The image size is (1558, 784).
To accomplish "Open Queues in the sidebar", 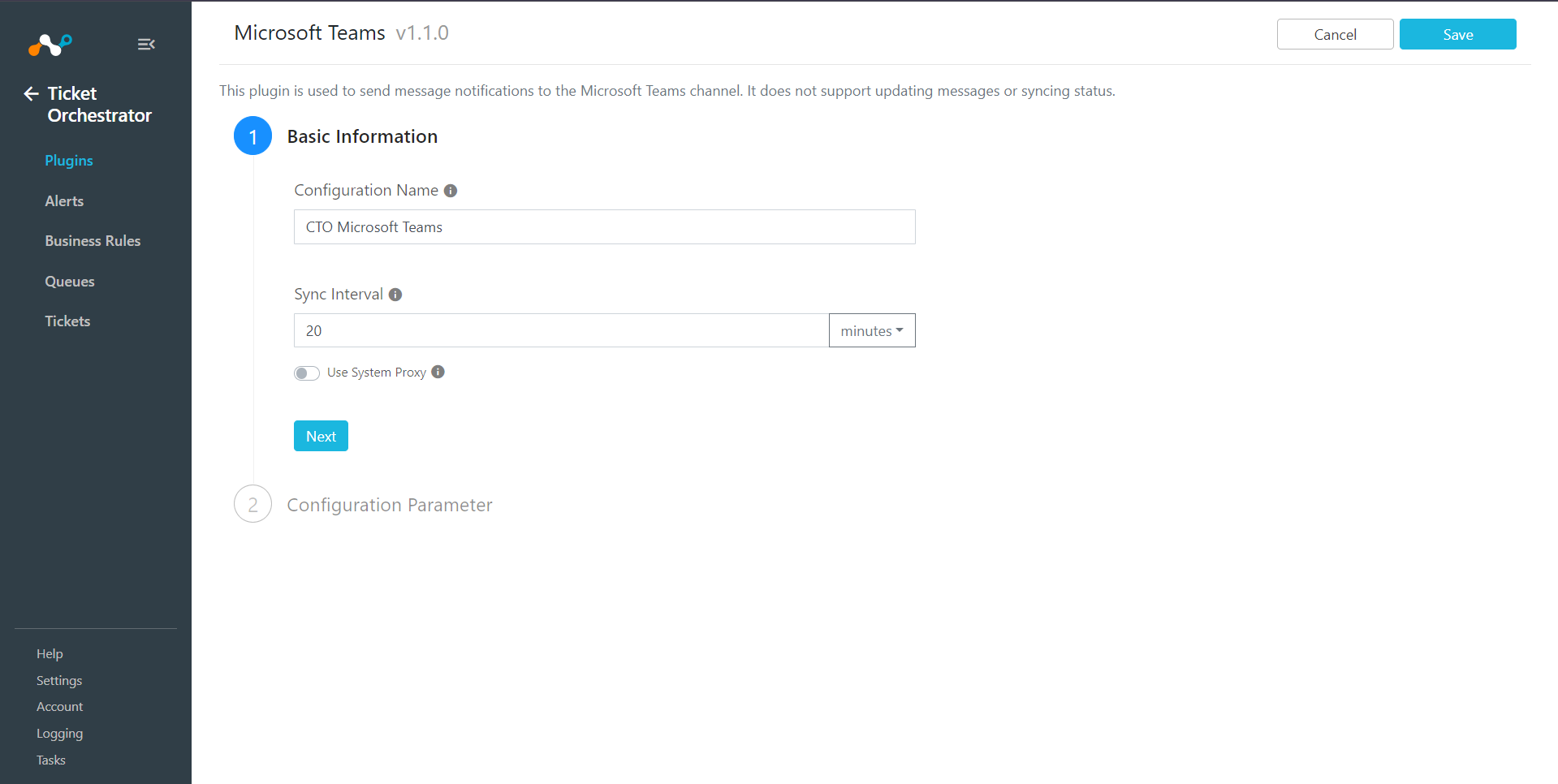I will [70, 282].
